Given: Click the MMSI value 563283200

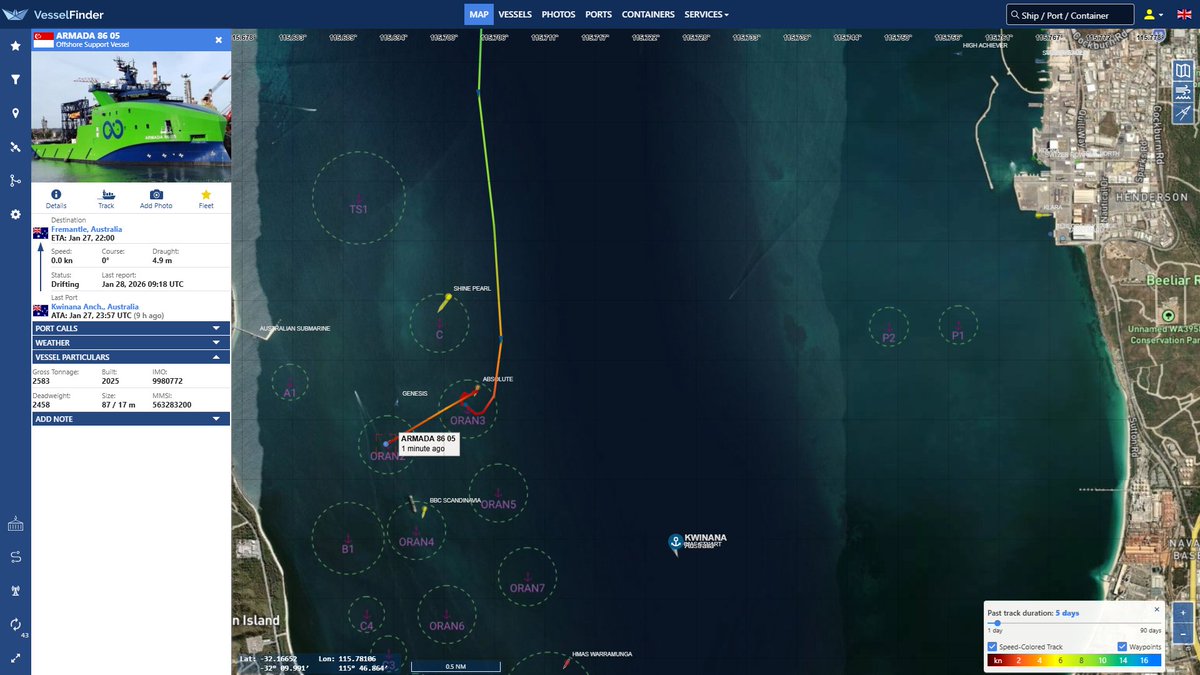Looking at the screenshot, I should [x=172, y=405].
